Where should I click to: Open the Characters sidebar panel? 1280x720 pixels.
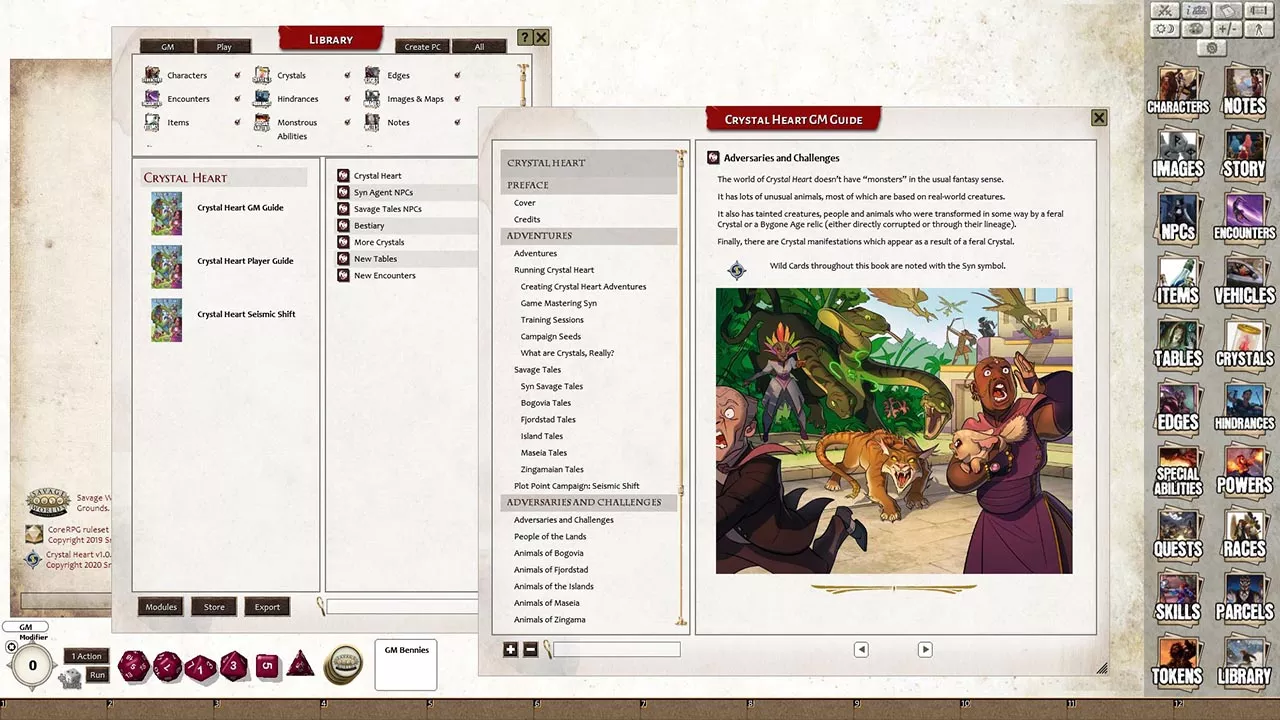coord(1178,90)
